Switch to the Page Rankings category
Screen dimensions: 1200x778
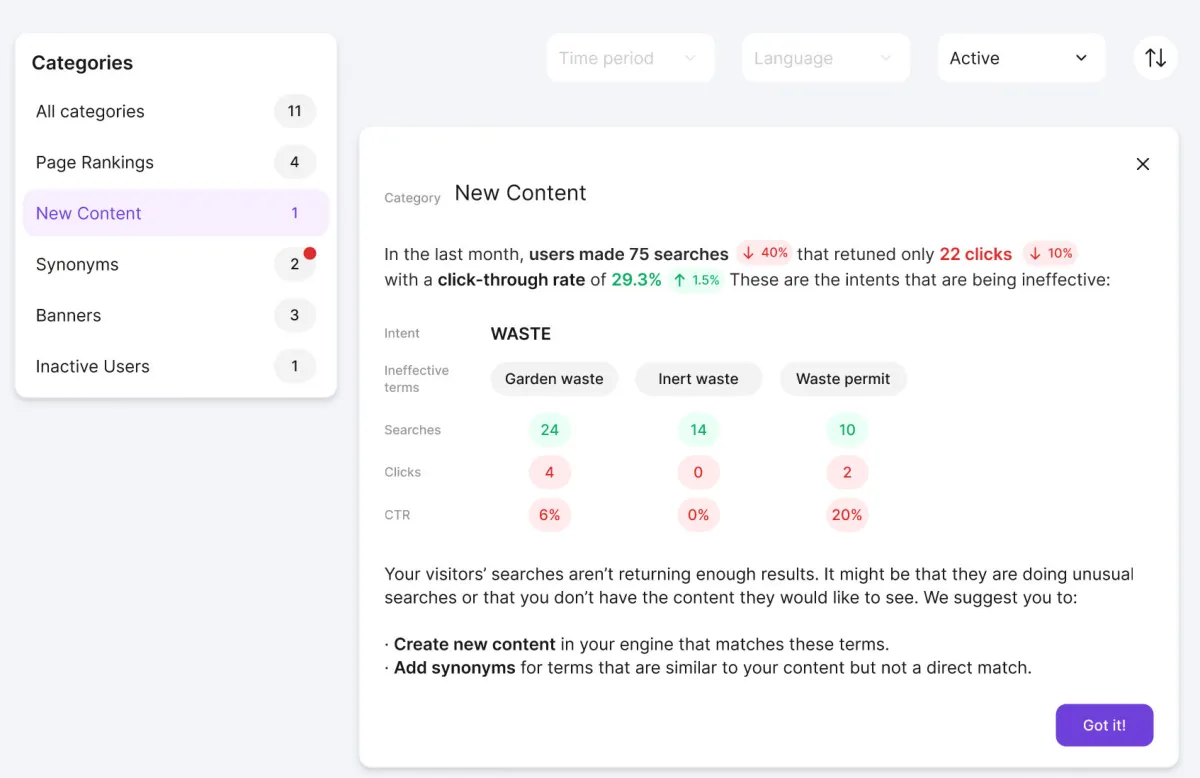pos(95,162)
